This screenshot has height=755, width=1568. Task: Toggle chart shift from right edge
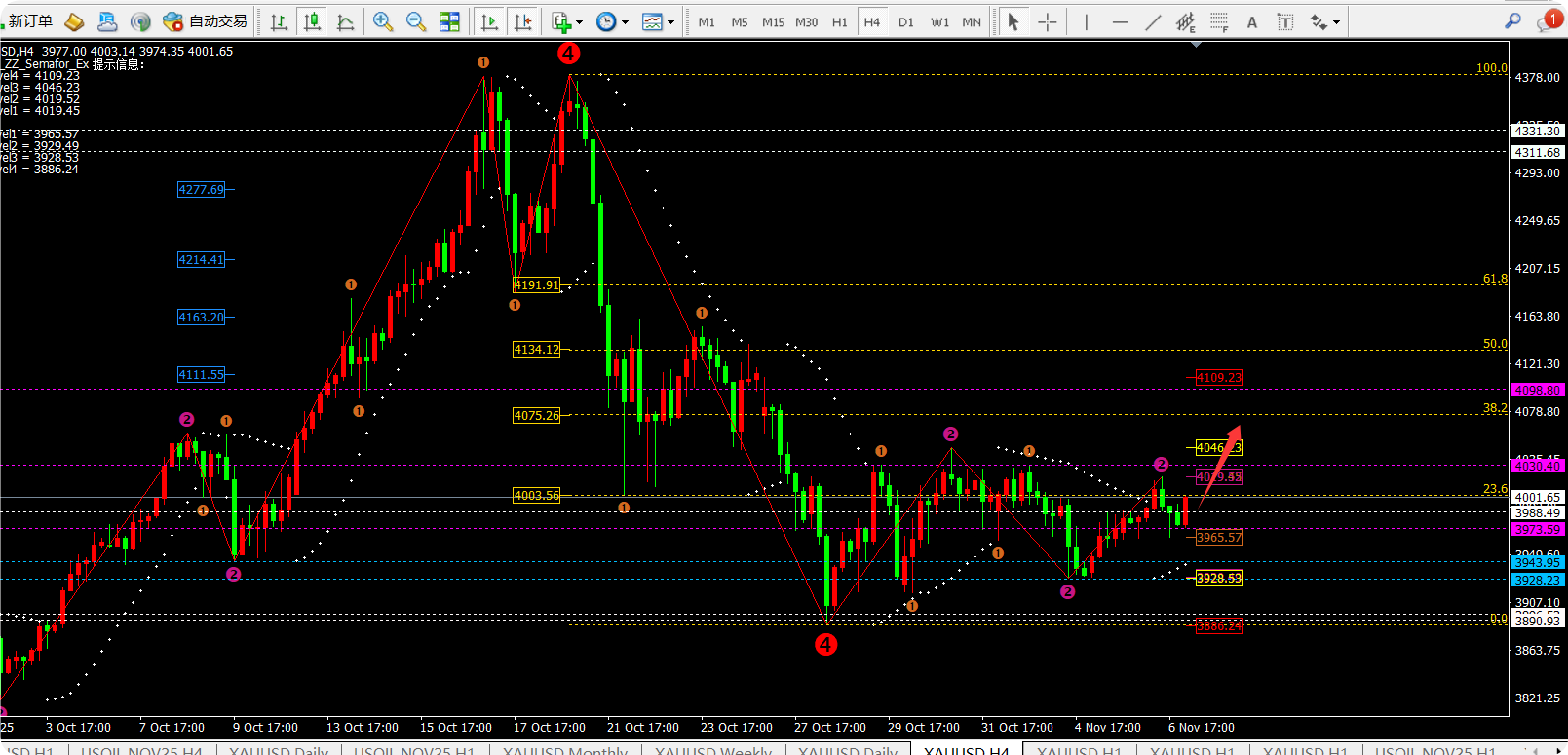[x=523, y=21]
